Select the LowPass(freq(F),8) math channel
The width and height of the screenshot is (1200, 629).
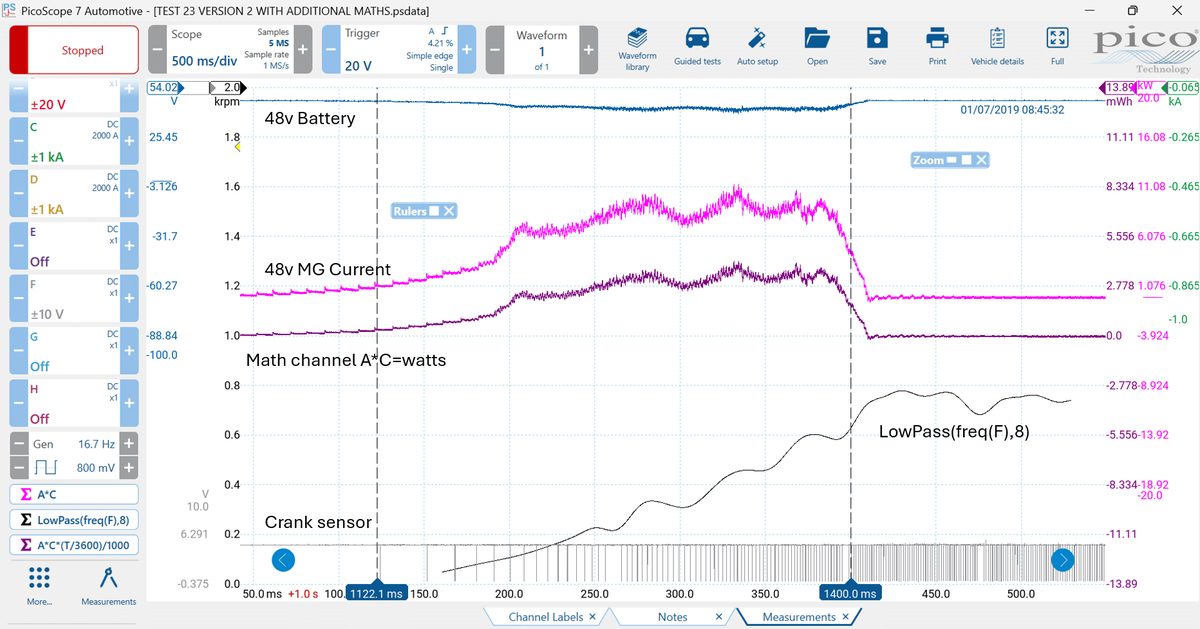74,520
